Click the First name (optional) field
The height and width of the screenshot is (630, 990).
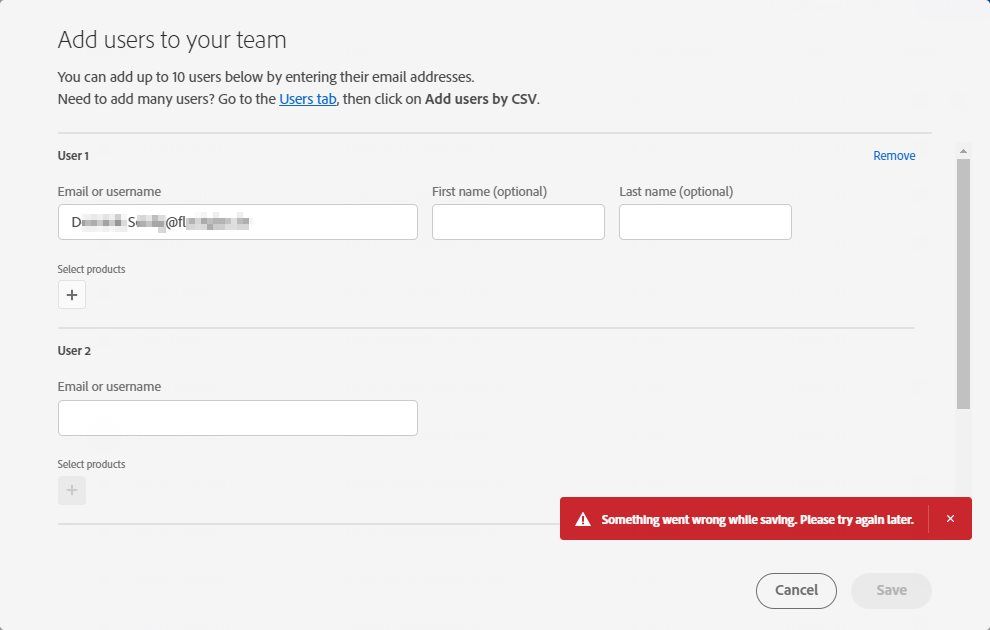point(518,222)
